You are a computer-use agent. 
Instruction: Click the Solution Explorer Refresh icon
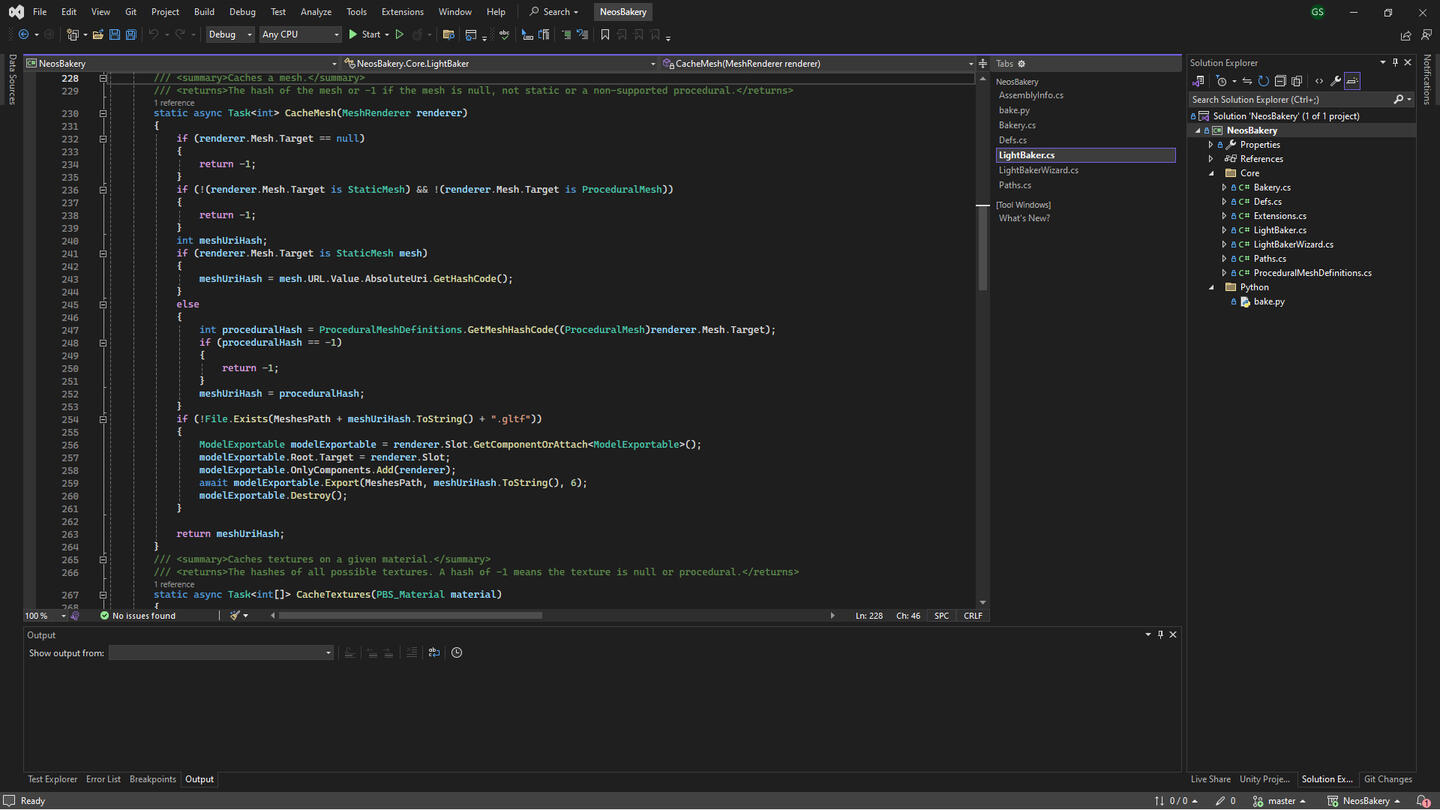coord(1263,81)
